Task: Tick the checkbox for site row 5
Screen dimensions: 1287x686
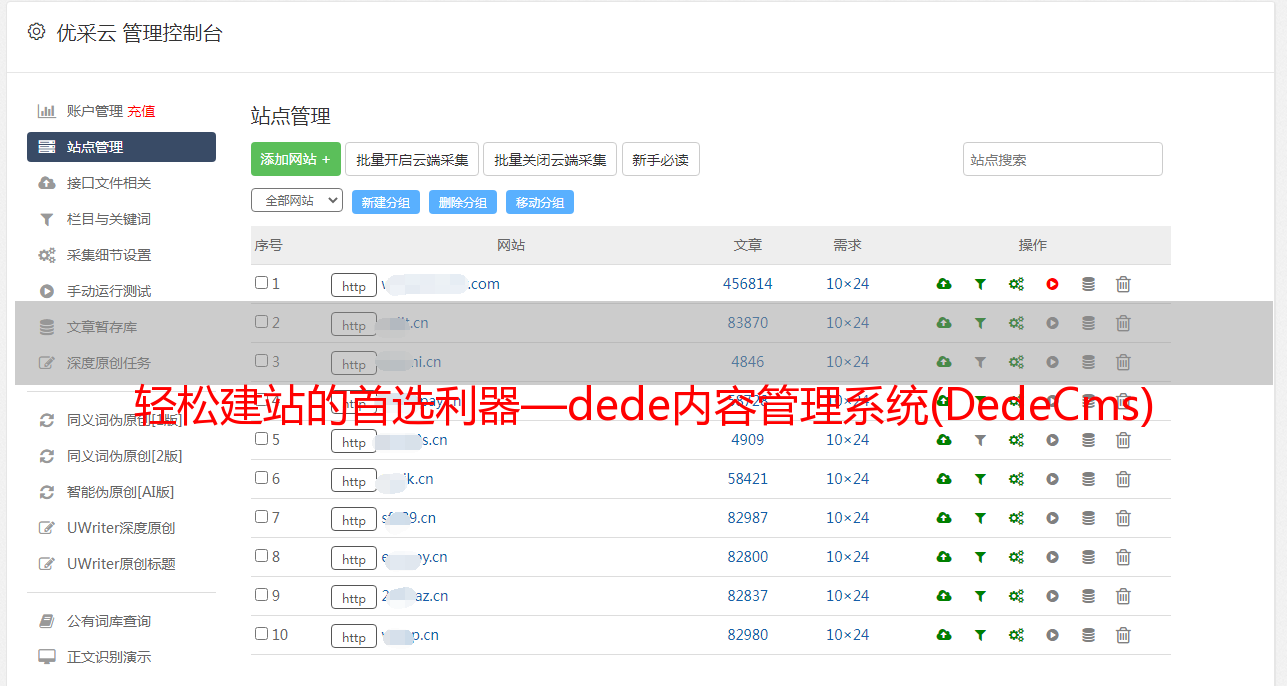Action: point(261,439)
